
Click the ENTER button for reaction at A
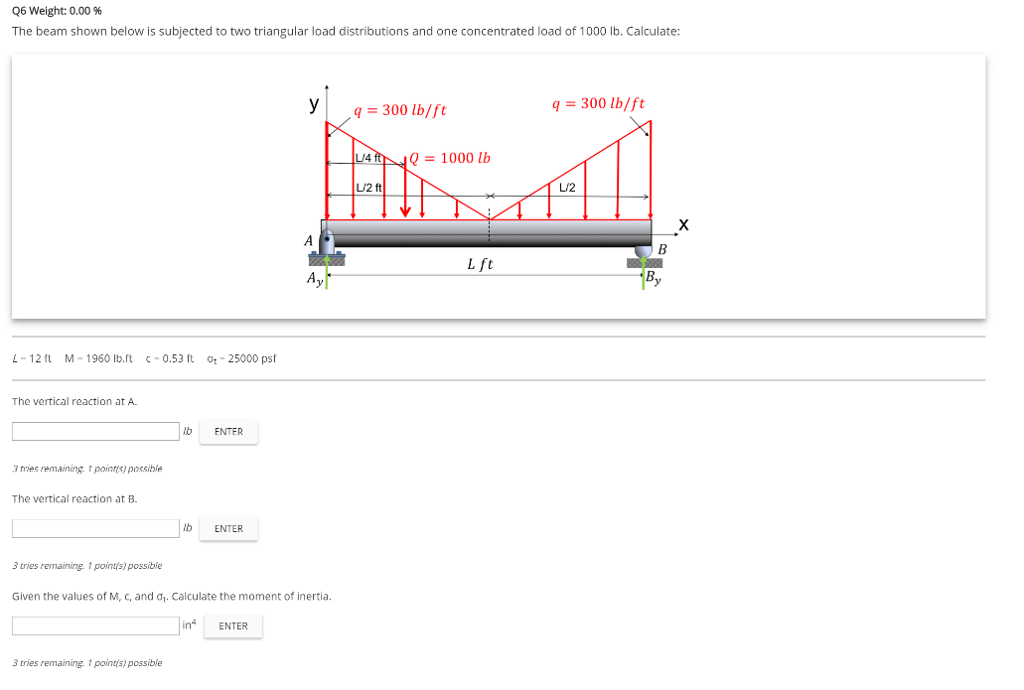pos(228,431)
